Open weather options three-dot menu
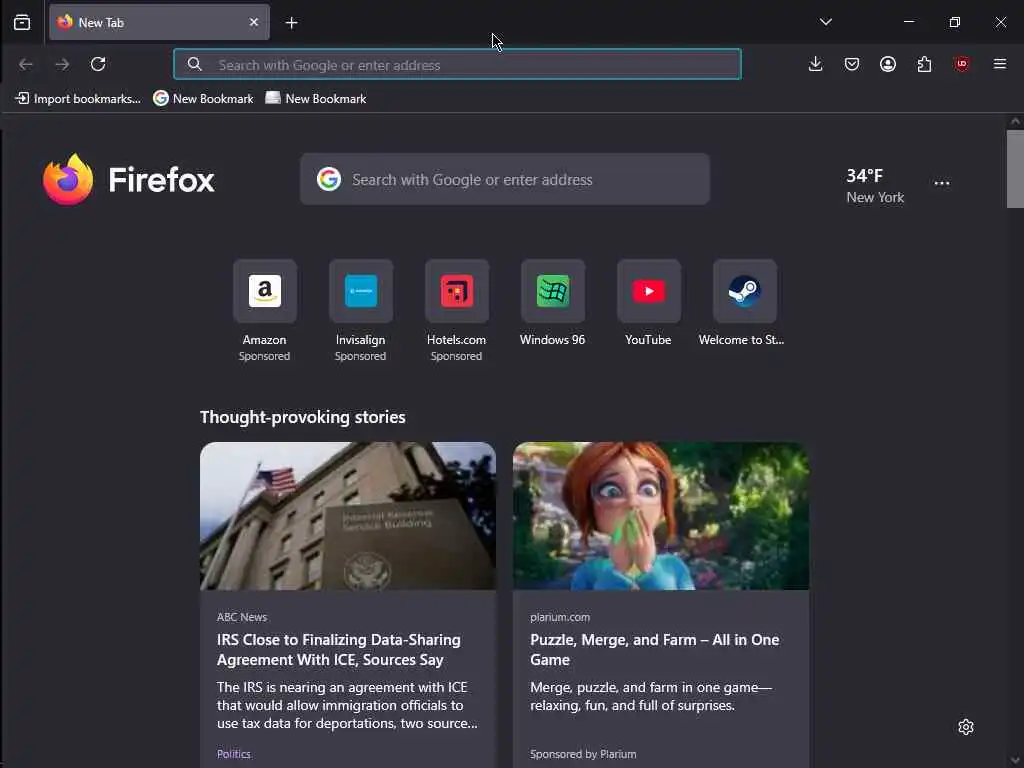Image resolution: width=1024 pixels, height=768 pixels. tap(942, 184)
